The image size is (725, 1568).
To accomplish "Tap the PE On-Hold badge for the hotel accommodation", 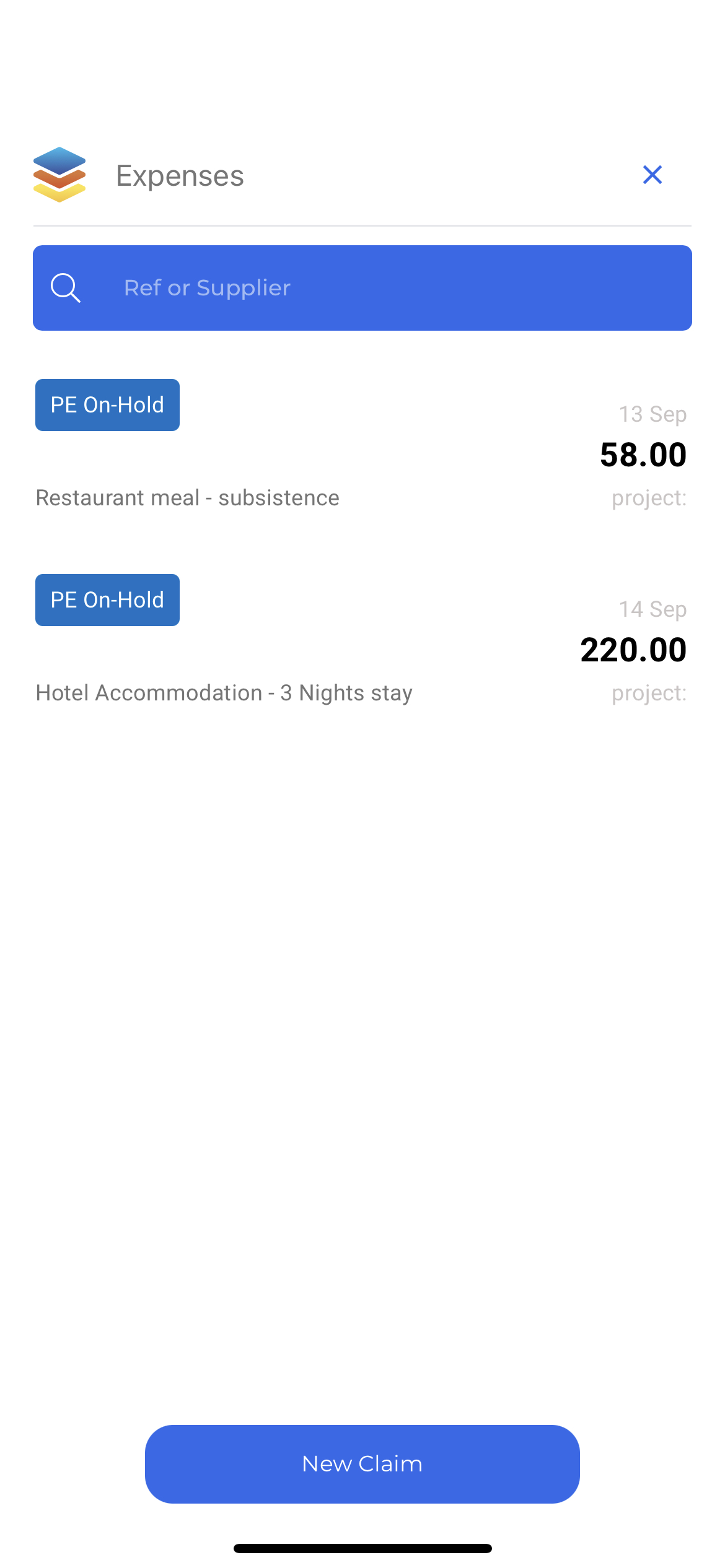I will coord(107,600).
